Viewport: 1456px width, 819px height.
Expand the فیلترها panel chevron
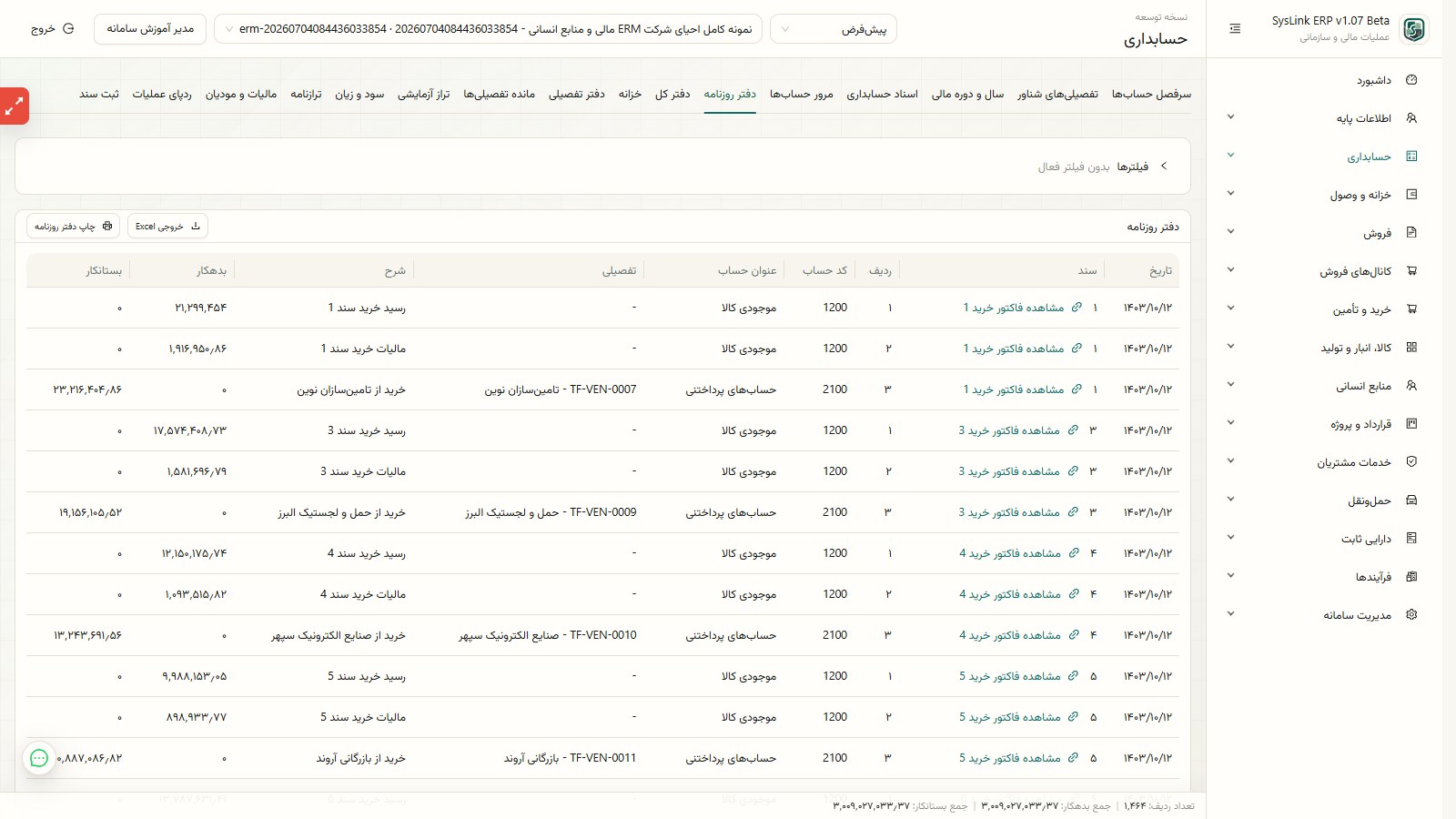pyautogui.click(x=1164, y=167)
